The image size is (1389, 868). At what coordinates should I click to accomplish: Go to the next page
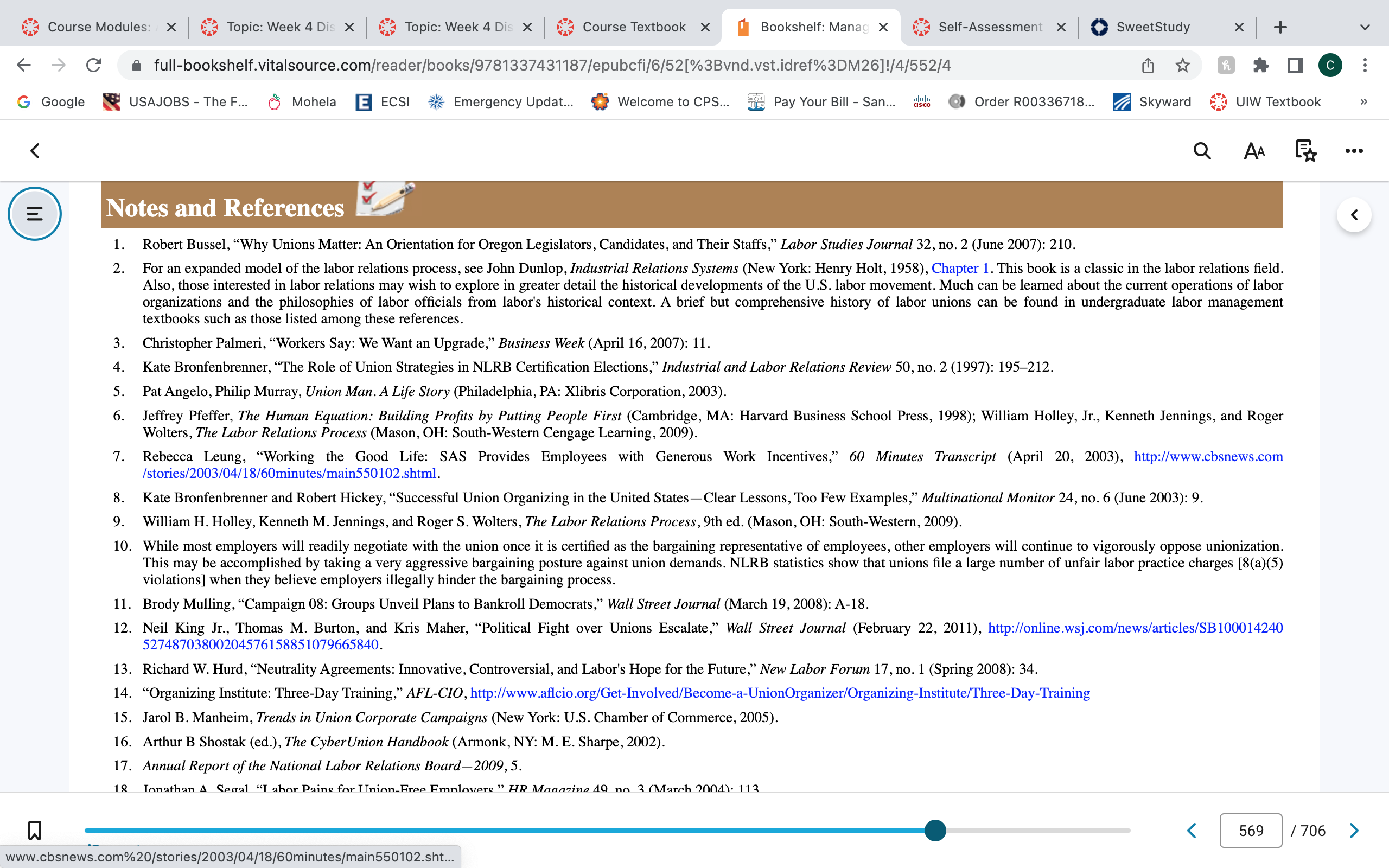click(1355, 830)
